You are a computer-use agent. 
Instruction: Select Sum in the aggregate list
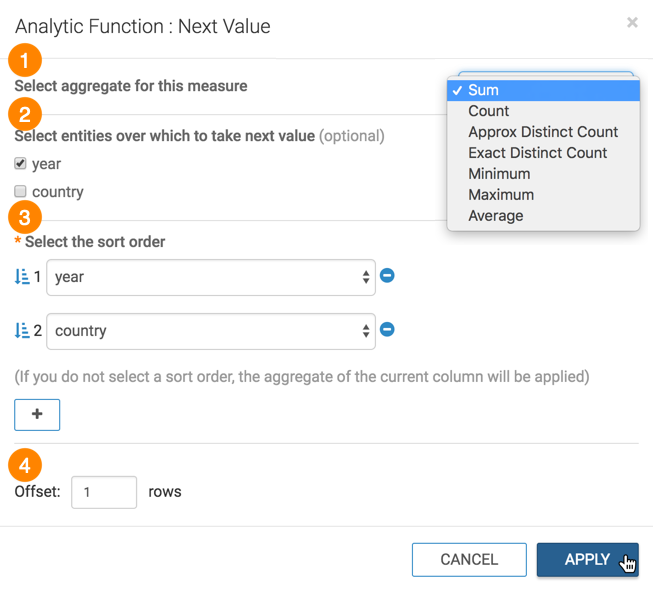[543, 90]
